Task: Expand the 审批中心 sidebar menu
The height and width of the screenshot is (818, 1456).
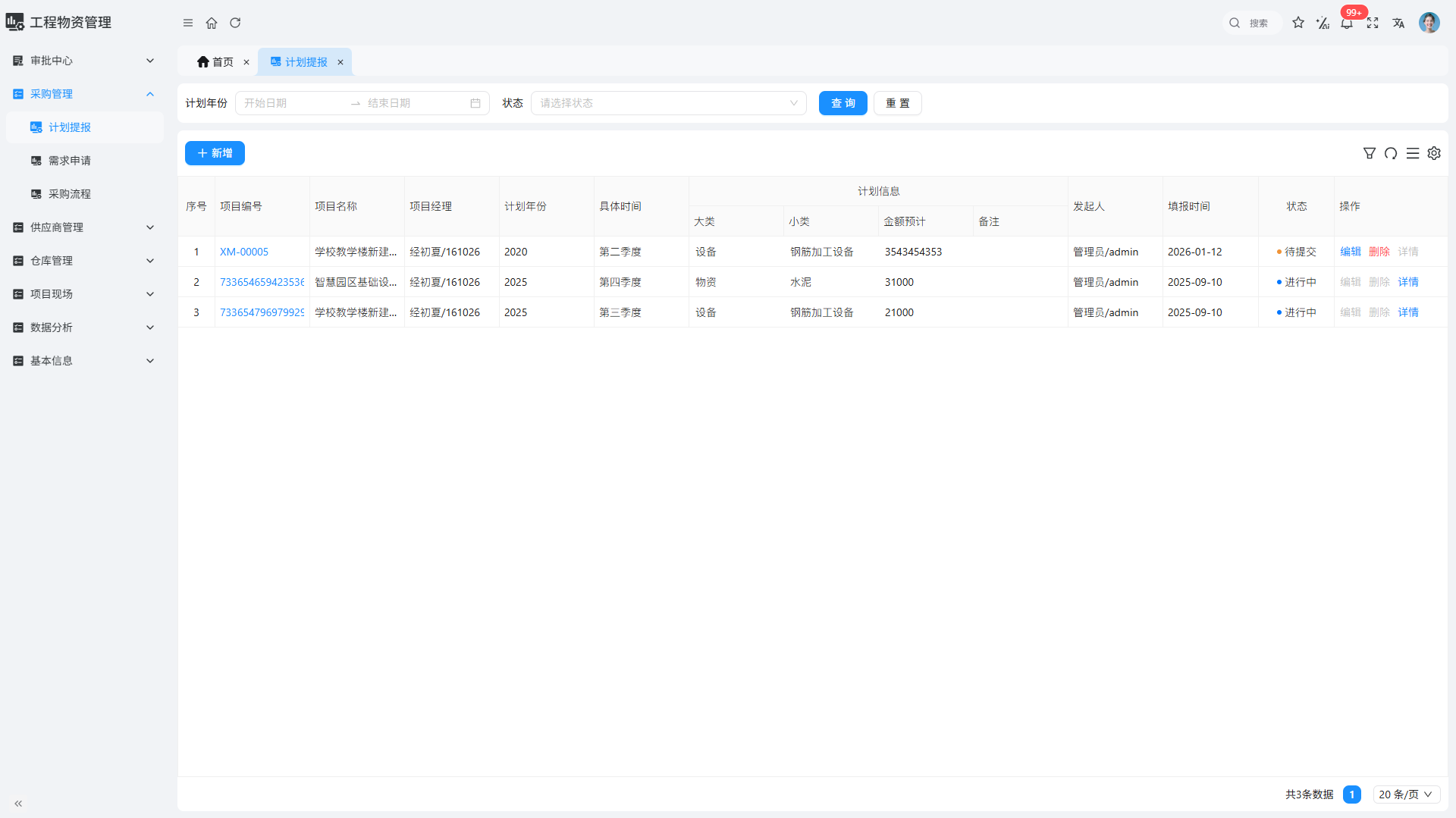Action: (83, 61)
